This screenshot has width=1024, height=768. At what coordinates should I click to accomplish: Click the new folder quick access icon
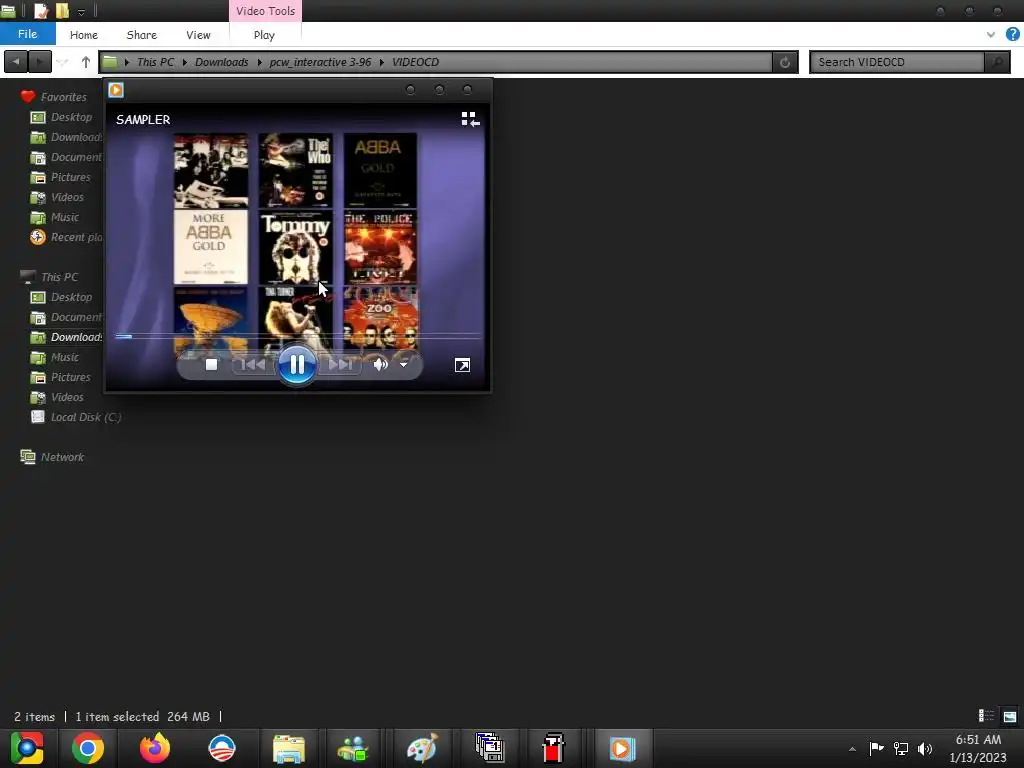(62, 10)
